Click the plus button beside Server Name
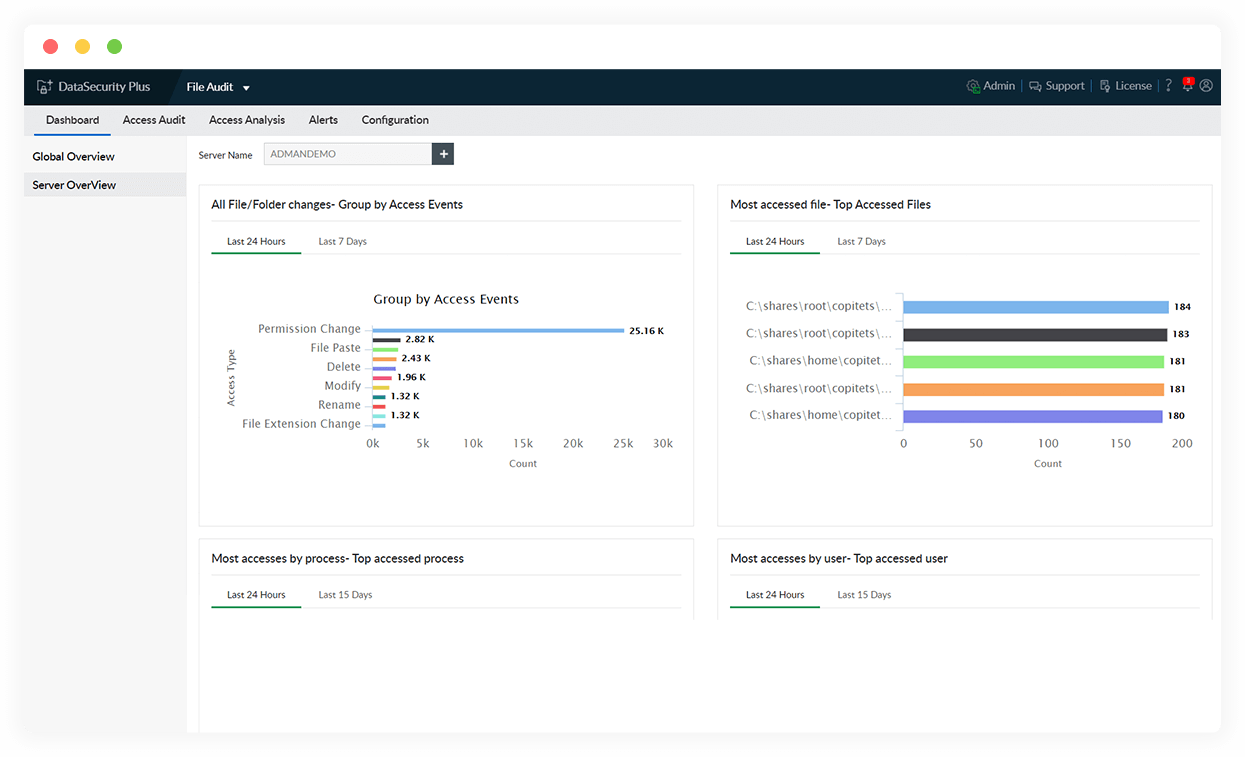The image size is (1245, 757). [443, 154]
